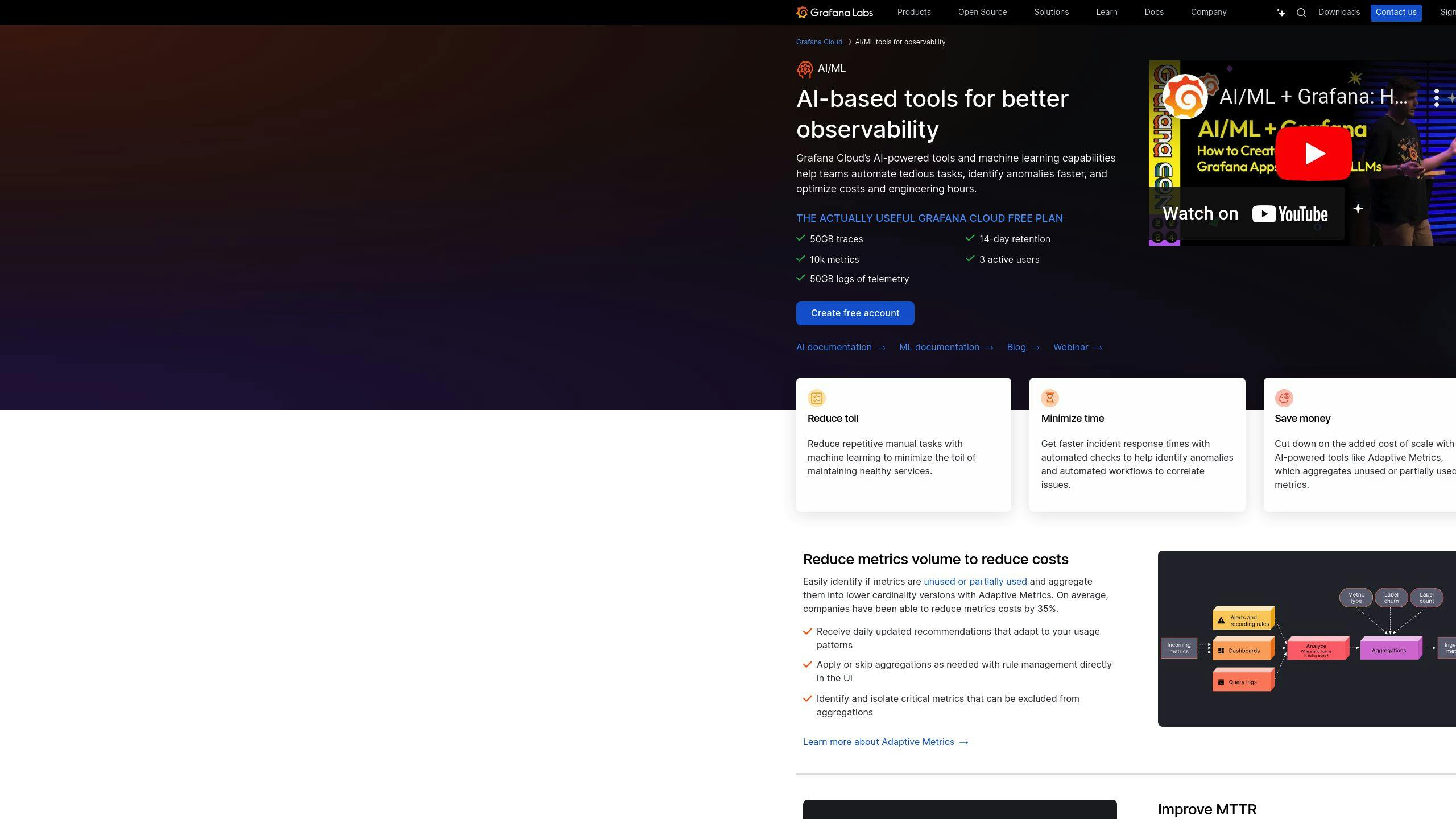Click the YouTube logo in Watch on bar
The height and width of the screenshot is (819, 1456).
(1290, 214)
